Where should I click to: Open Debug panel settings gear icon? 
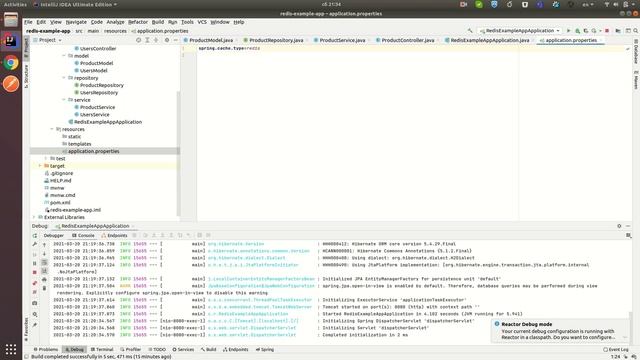619,226
